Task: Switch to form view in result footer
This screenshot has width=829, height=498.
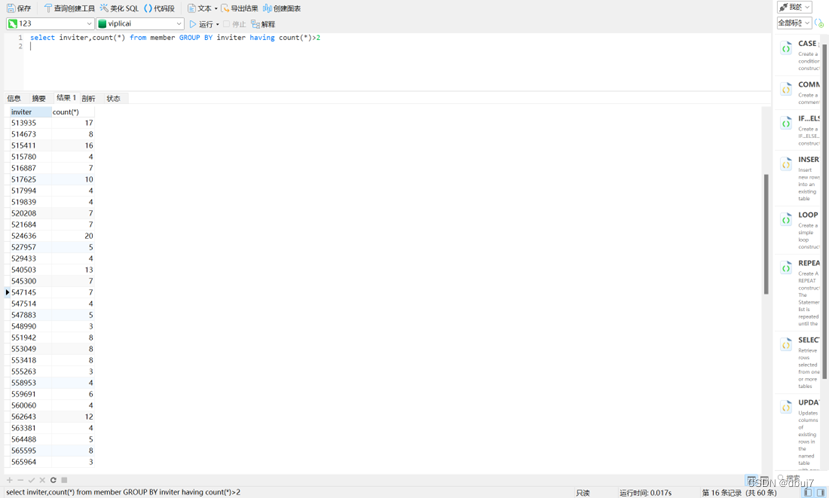Action: coord(764,480)
